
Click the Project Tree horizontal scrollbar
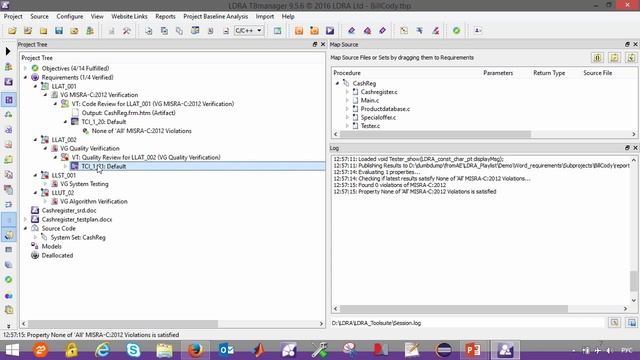click(x=123, y=324)
